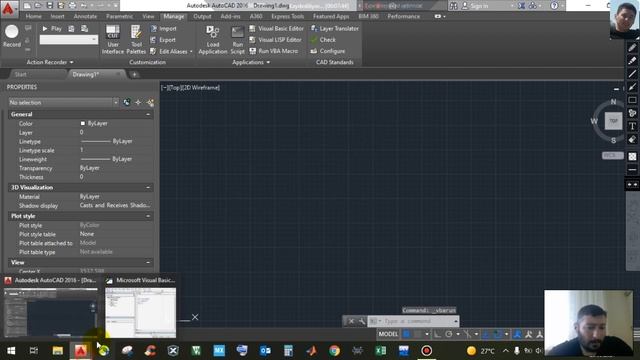Viewport: 640px width, 360px height.
Task: Open the Layer Translator
Action: pyautogui.click(x=335, y=29)
